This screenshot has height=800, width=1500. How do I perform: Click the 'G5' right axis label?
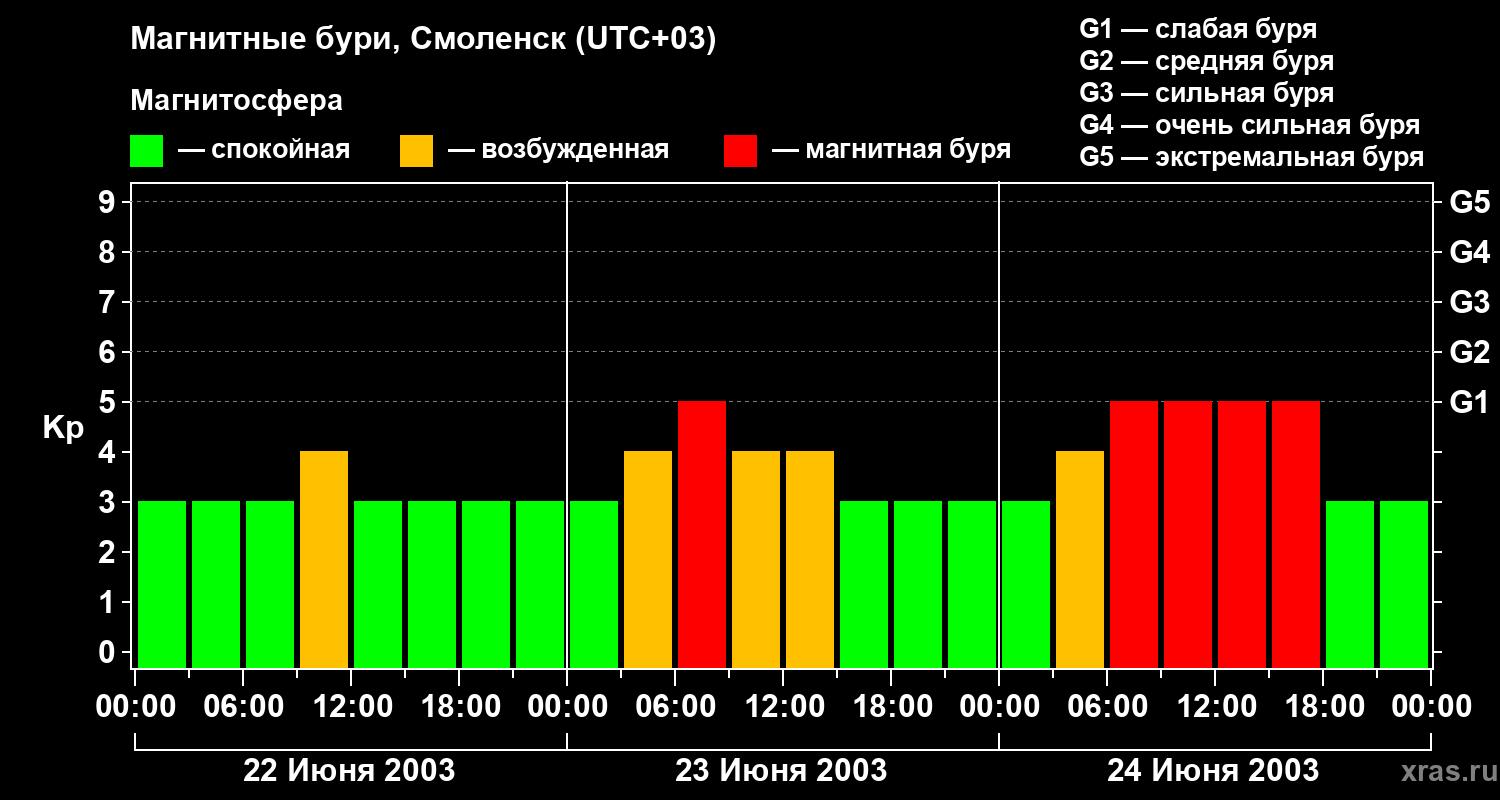(x=1470, y=202)
